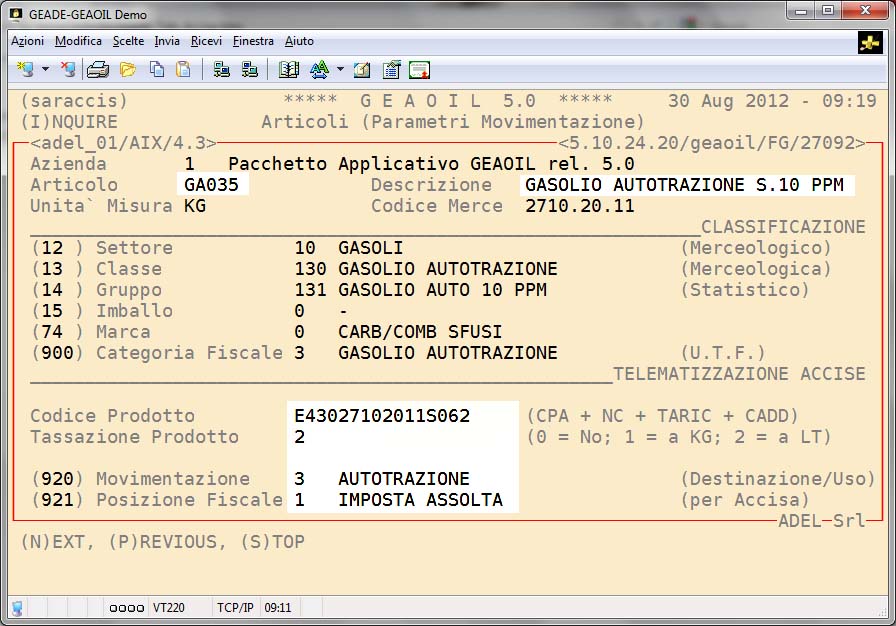This screenshot has height=626, width=896.
Task: Expand the new connection dropdown arrow
Action: click(x=45, y=70)
